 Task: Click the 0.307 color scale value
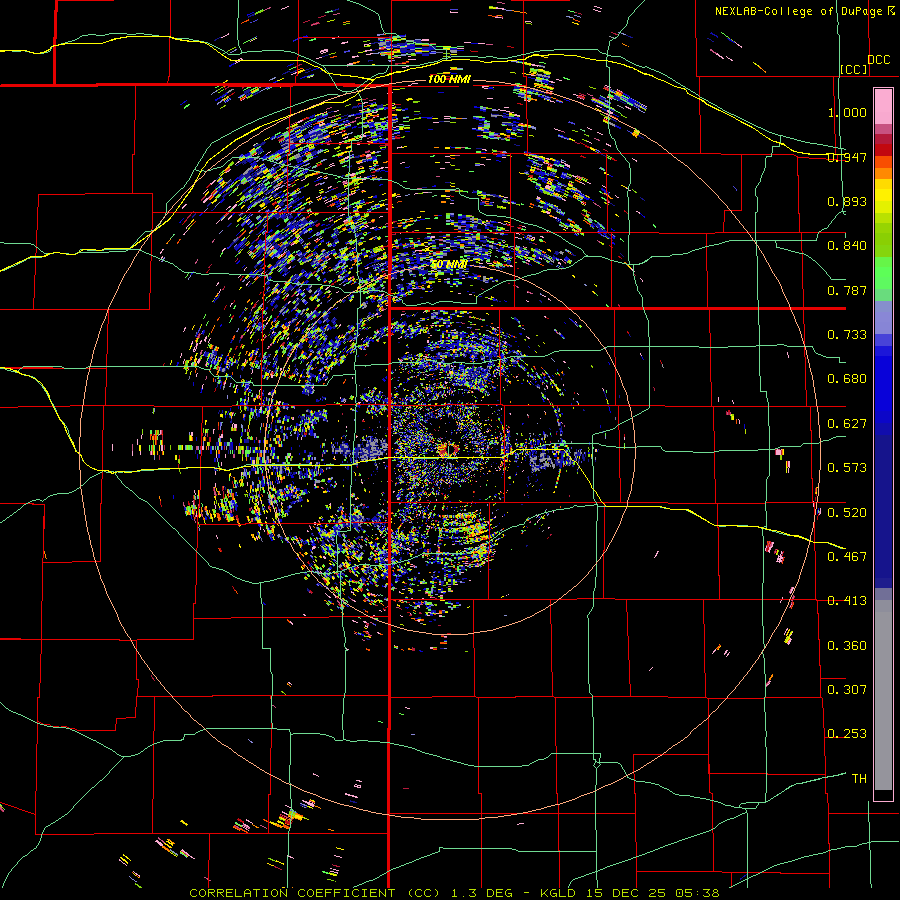tap(847, 690)
